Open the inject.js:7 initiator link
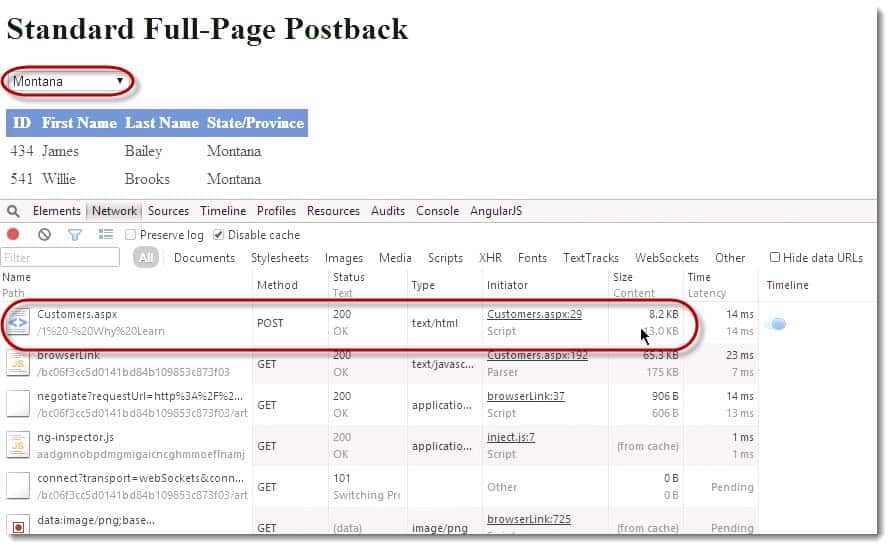The image size is (892, 549). point(511,437)
